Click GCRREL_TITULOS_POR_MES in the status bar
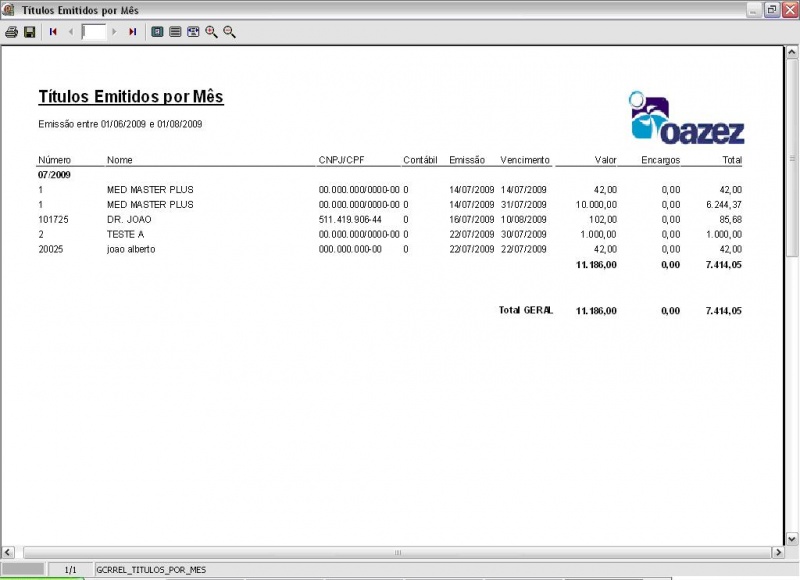The image size is (800, 580). click(151, 570)
